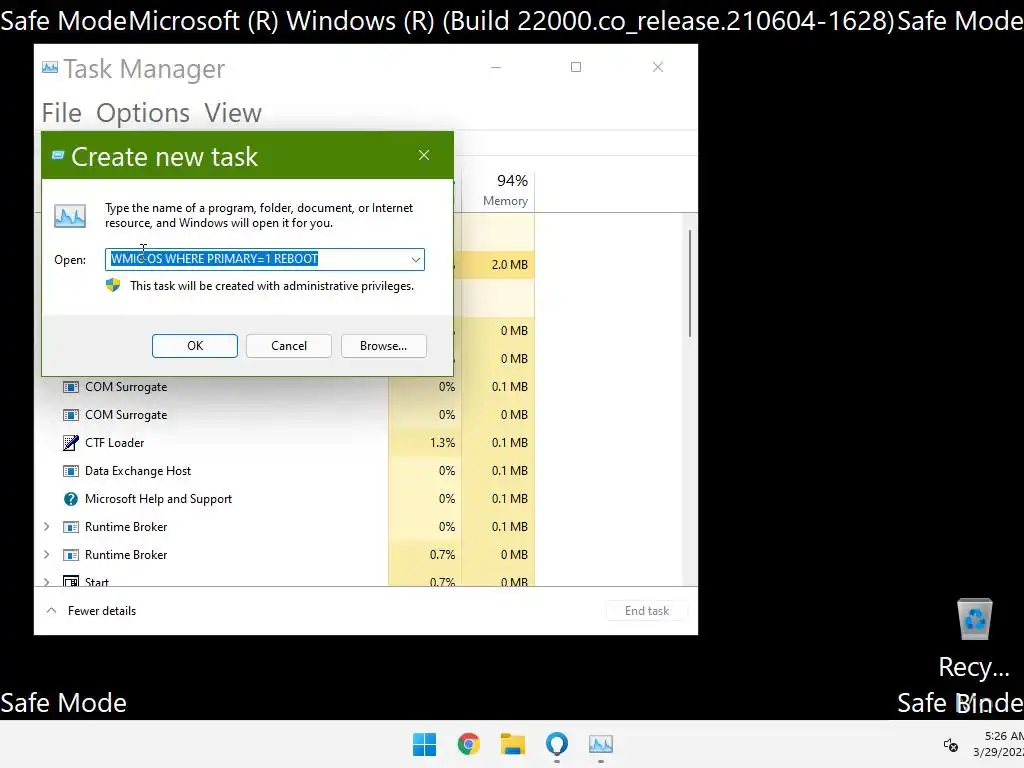This screenshot has width=1024, height=768.
Task: Click Cancel in Create new task dialog
Action: pos(289,345)
